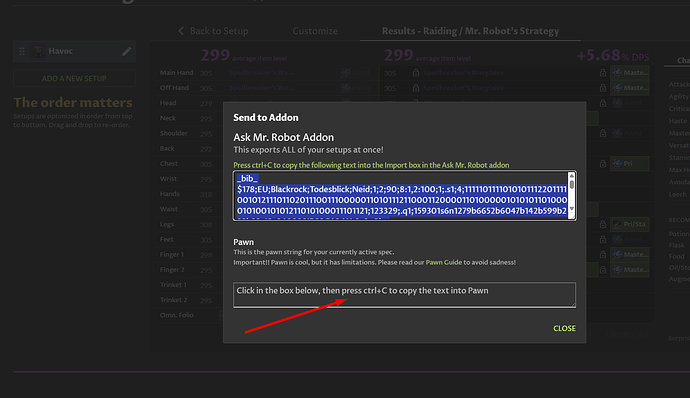The height and width of the screenshot is (398, 690).
Task: Click the export box scrollbar thumb
Action: click(x=572, y=184)
